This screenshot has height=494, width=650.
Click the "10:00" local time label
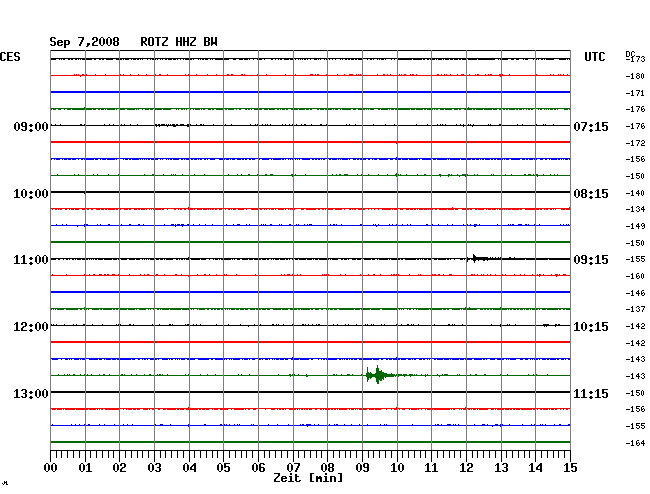pos(31,194)
